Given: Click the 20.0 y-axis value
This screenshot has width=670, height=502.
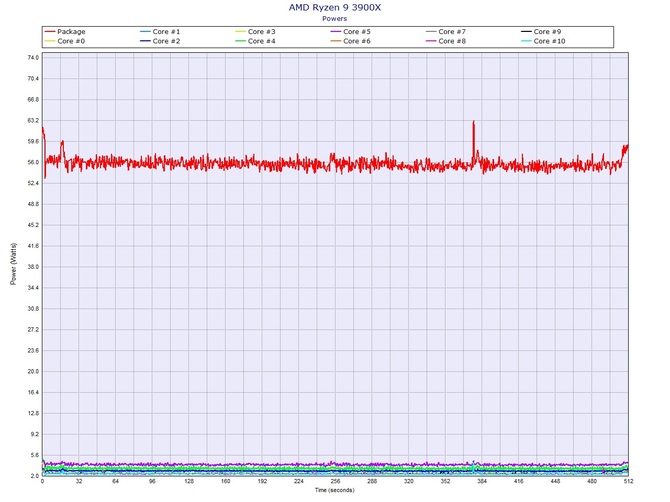Looking at the screenshot, I should (x=34, y=371).
